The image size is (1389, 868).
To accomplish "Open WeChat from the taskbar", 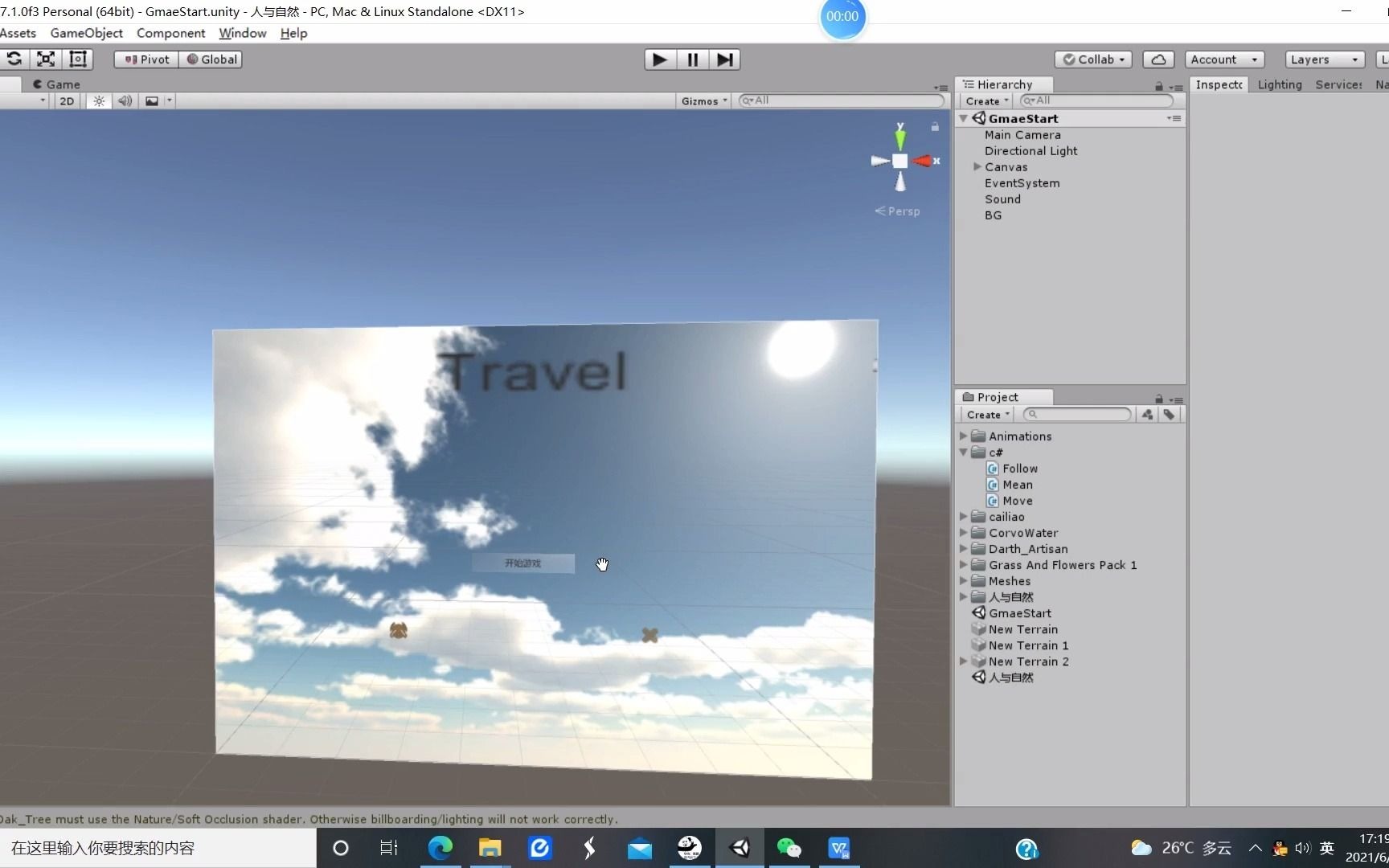I will (789, 848).
